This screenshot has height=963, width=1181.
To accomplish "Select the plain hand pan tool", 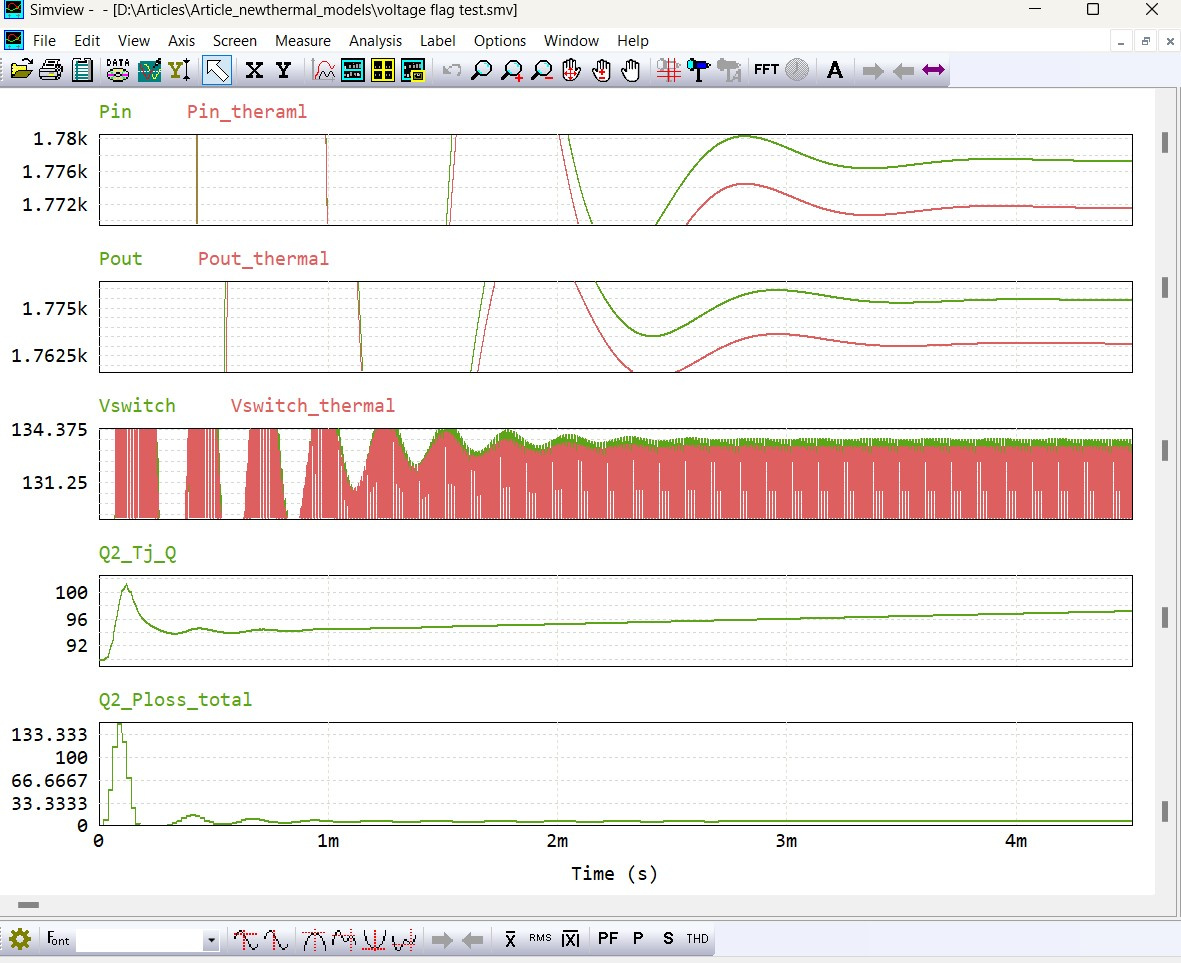I will (x=630, y=70).
